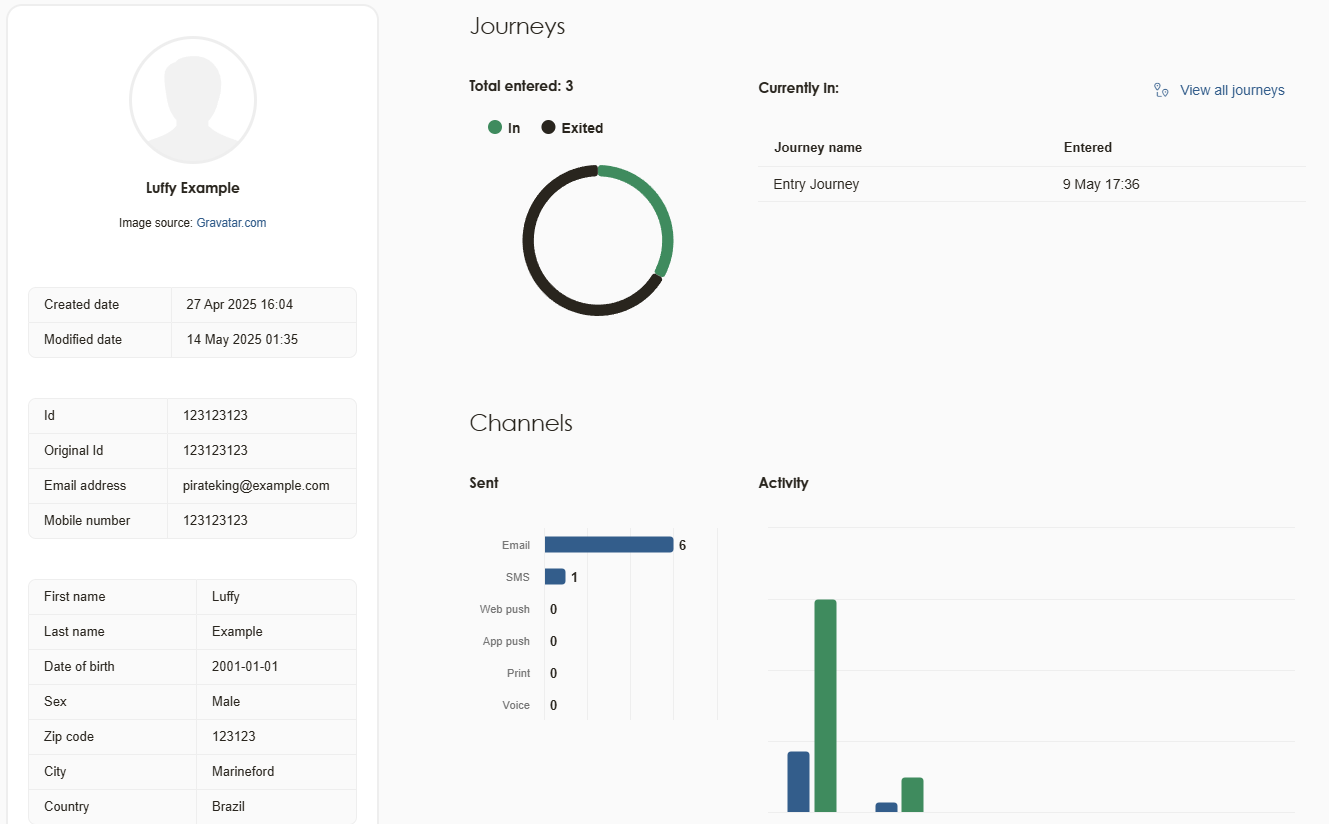Click the Mobile number row value
The width and height of the screenshot is (1329, 824).
(215, 521)
